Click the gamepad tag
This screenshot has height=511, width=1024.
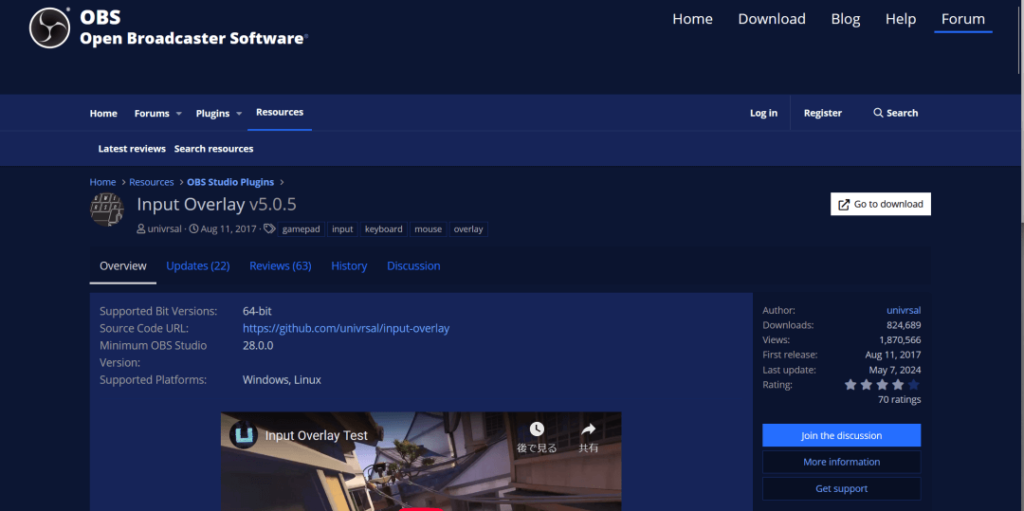pos(301,229)
